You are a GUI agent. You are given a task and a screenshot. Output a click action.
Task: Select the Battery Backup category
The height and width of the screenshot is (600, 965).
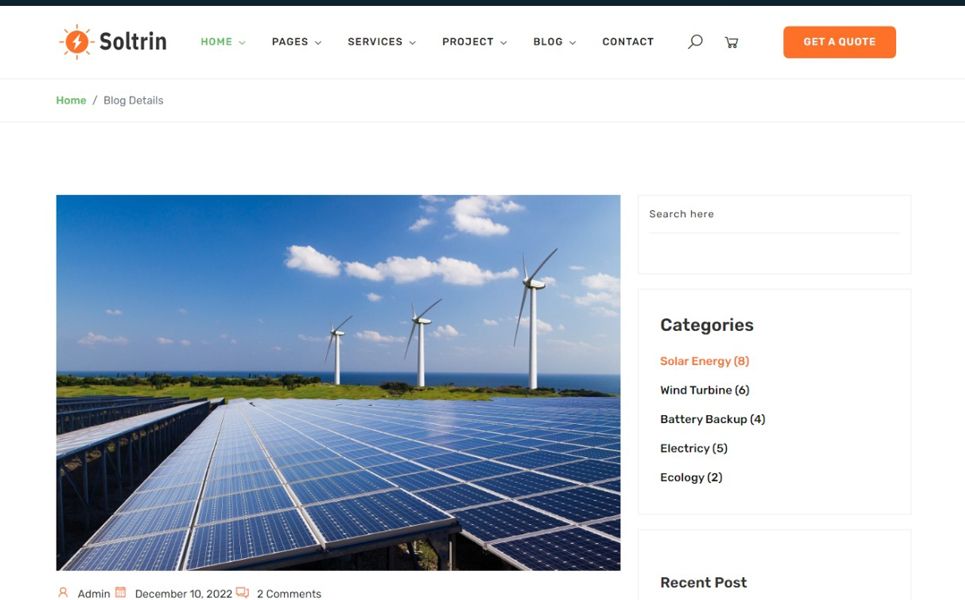pos(712,419)
